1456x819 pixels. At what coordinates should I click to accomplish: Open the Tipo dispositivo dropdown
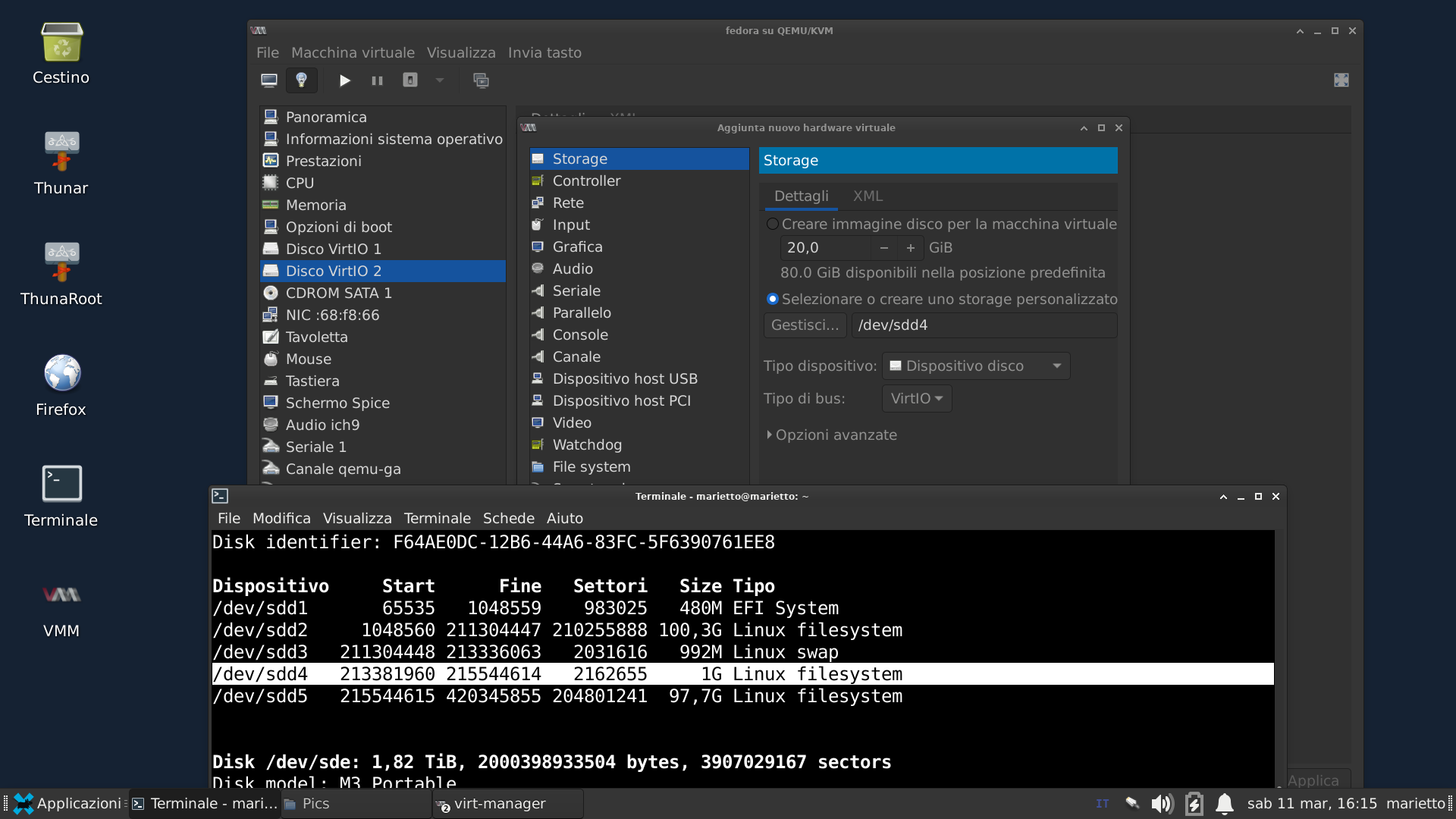976,366
